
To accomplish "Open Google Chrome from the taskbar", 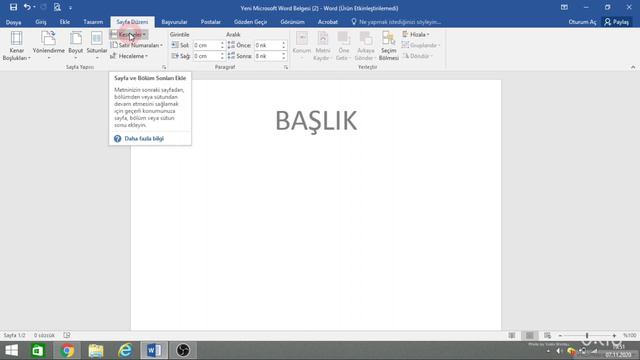I will pos(67,351).
